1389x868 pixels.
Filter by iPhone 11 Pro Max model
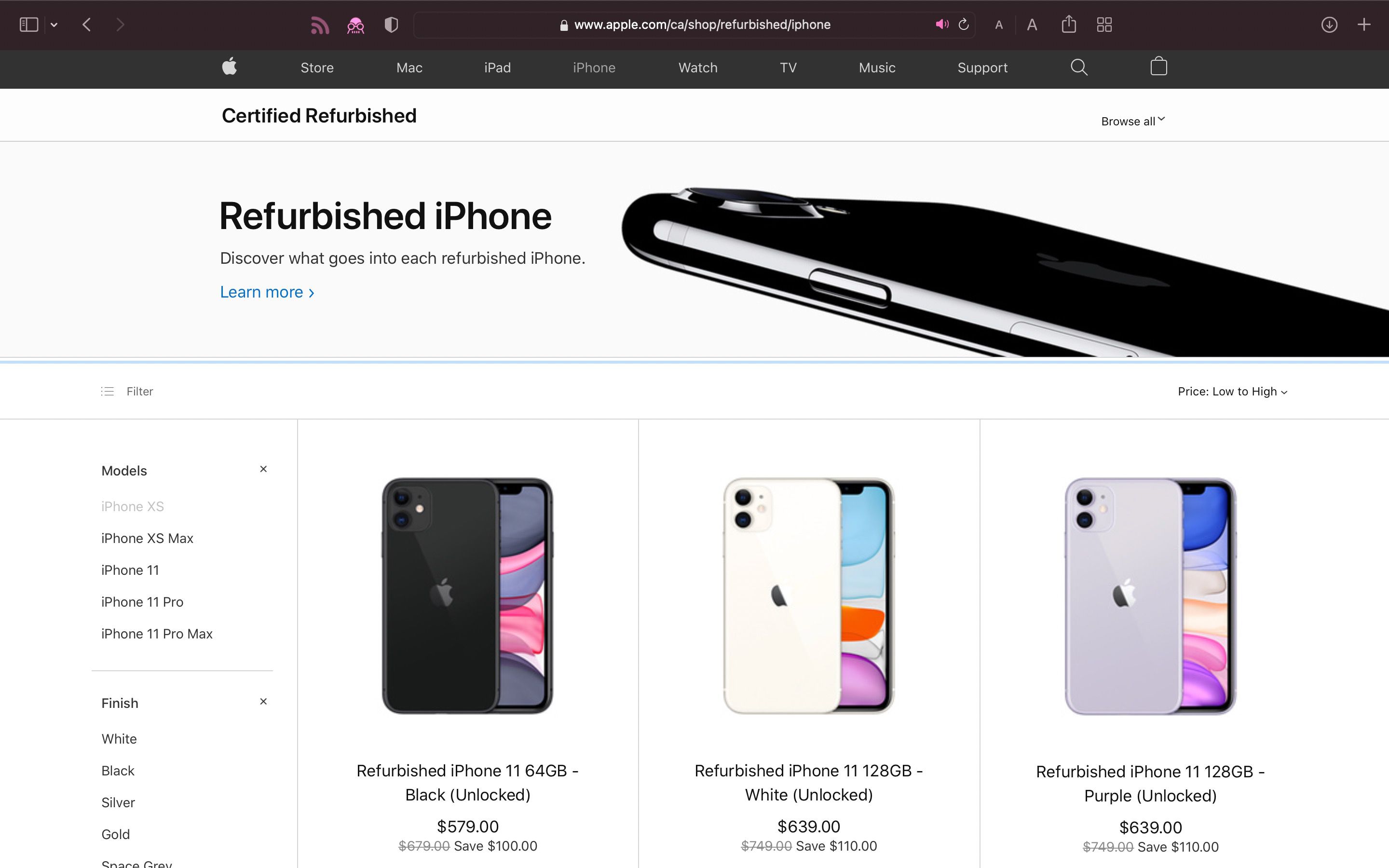(x=157, y=634)
